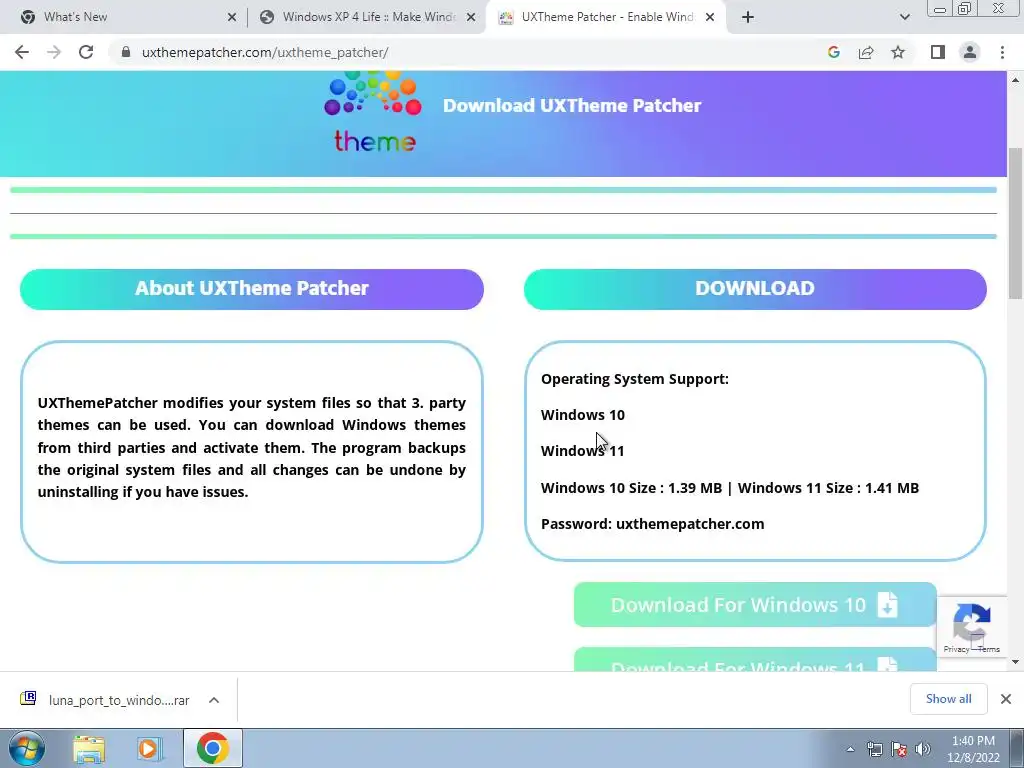
Task: Open a new browser tab
Action: [x=748, y=17]
